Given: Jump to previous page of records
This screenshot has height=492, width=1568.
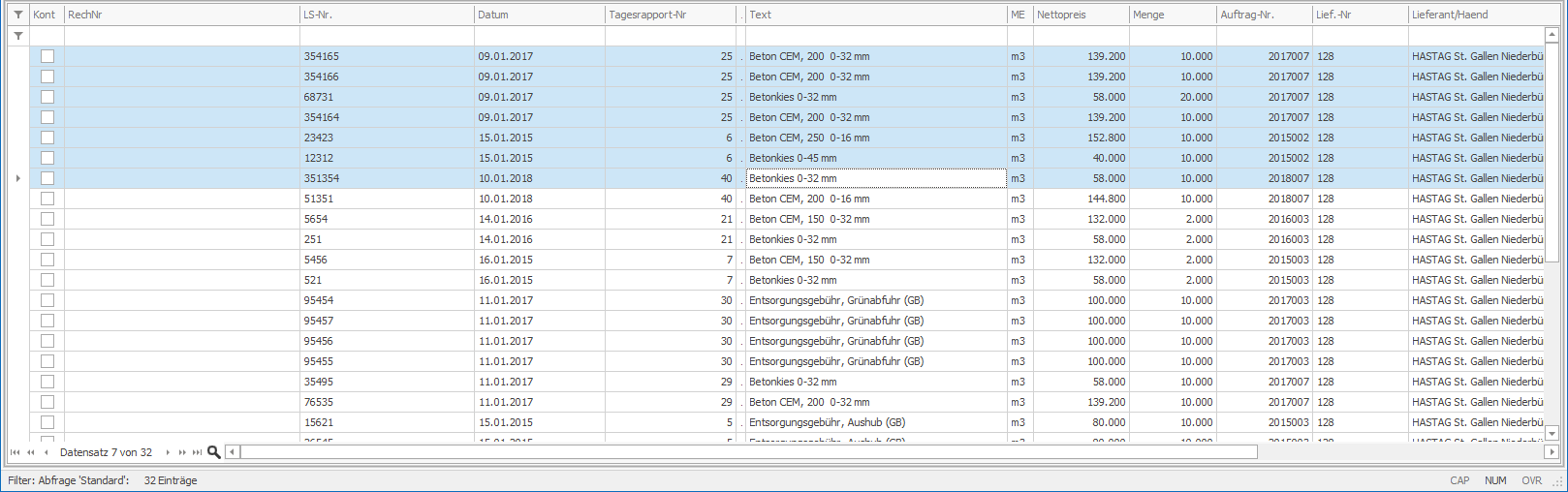Looking at the screenshot, I should pos(31,452).
